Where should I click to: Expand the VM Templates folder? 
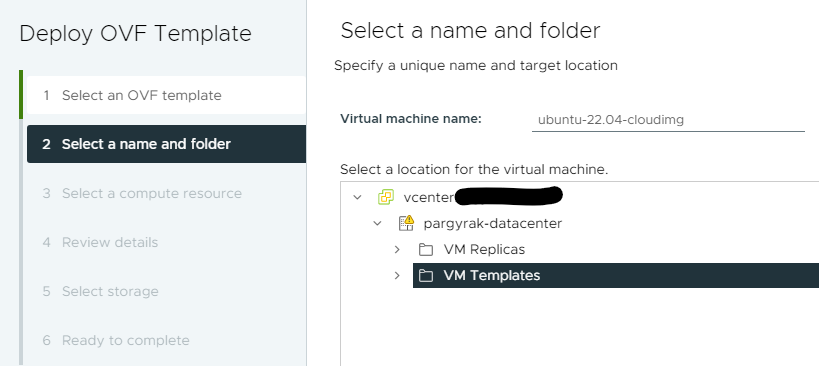pos(397,275)
